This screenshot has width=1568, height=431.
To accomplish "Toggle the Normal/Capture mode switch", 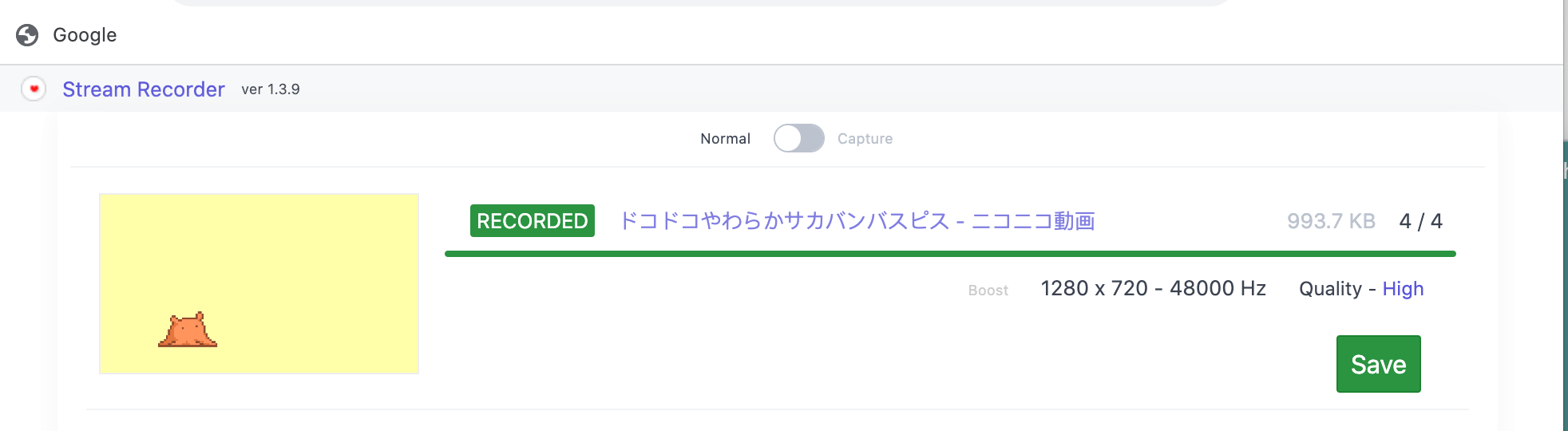I will pyautogui.click(x=798, y=138).
